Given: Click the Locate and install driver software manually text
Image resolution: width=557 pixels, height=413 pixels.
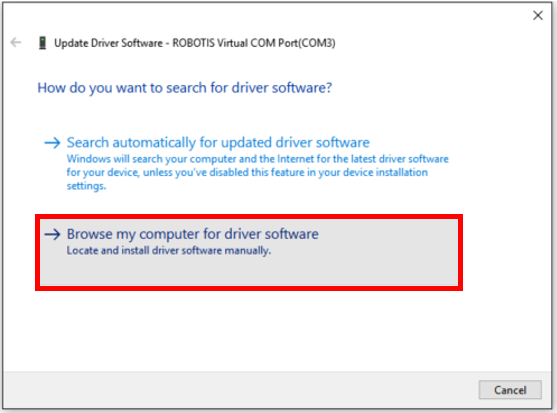Looking at the screenshot, I should (169, 251).
